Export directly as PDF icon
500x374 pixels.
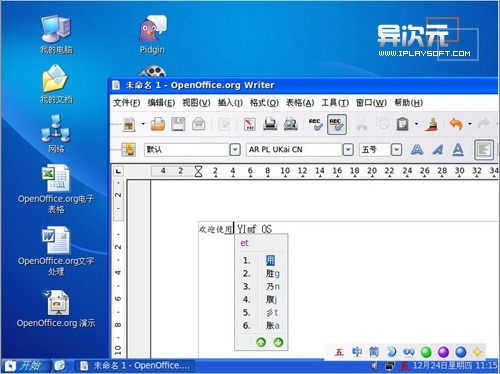(250, 124)
